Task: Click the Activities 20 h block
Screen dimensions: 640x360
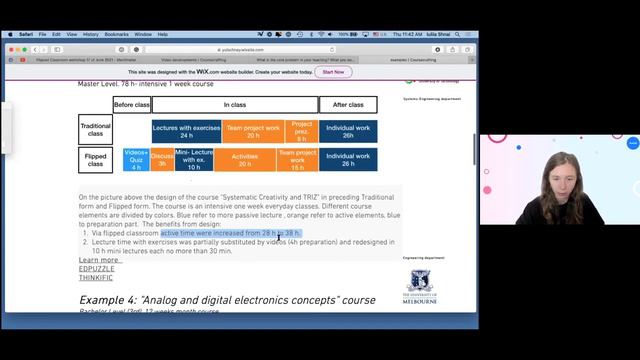Action: point(245,160)
